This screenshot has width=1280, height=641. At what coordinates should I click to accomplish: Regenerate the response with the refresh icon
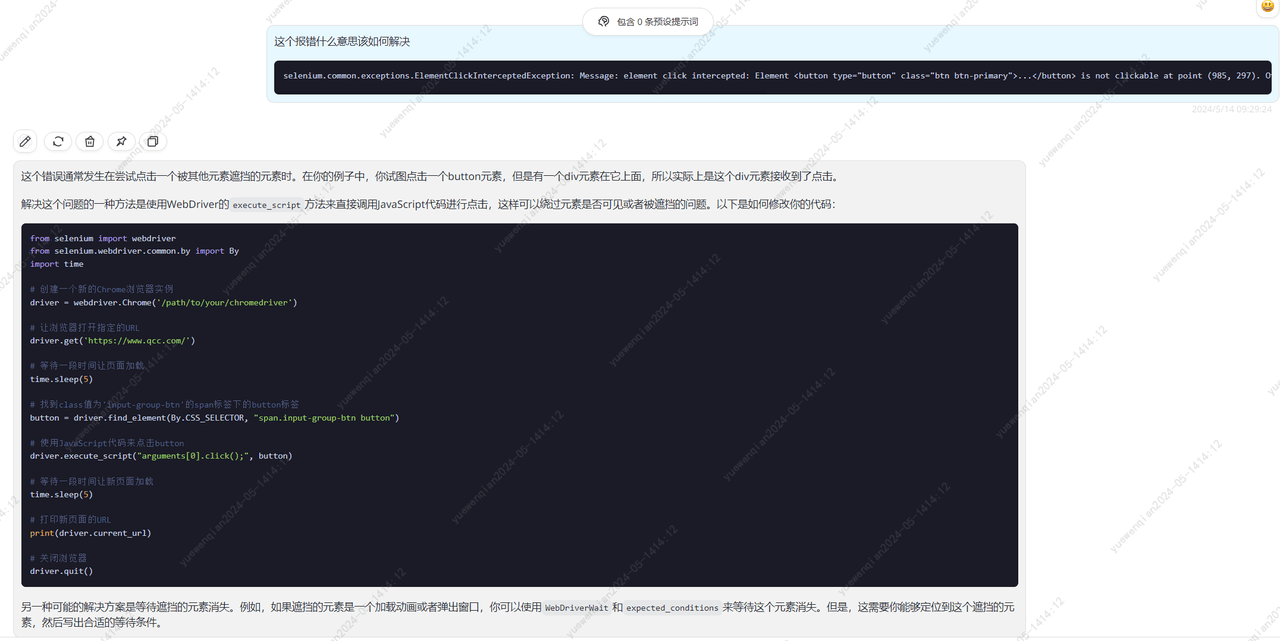[56, 141]
